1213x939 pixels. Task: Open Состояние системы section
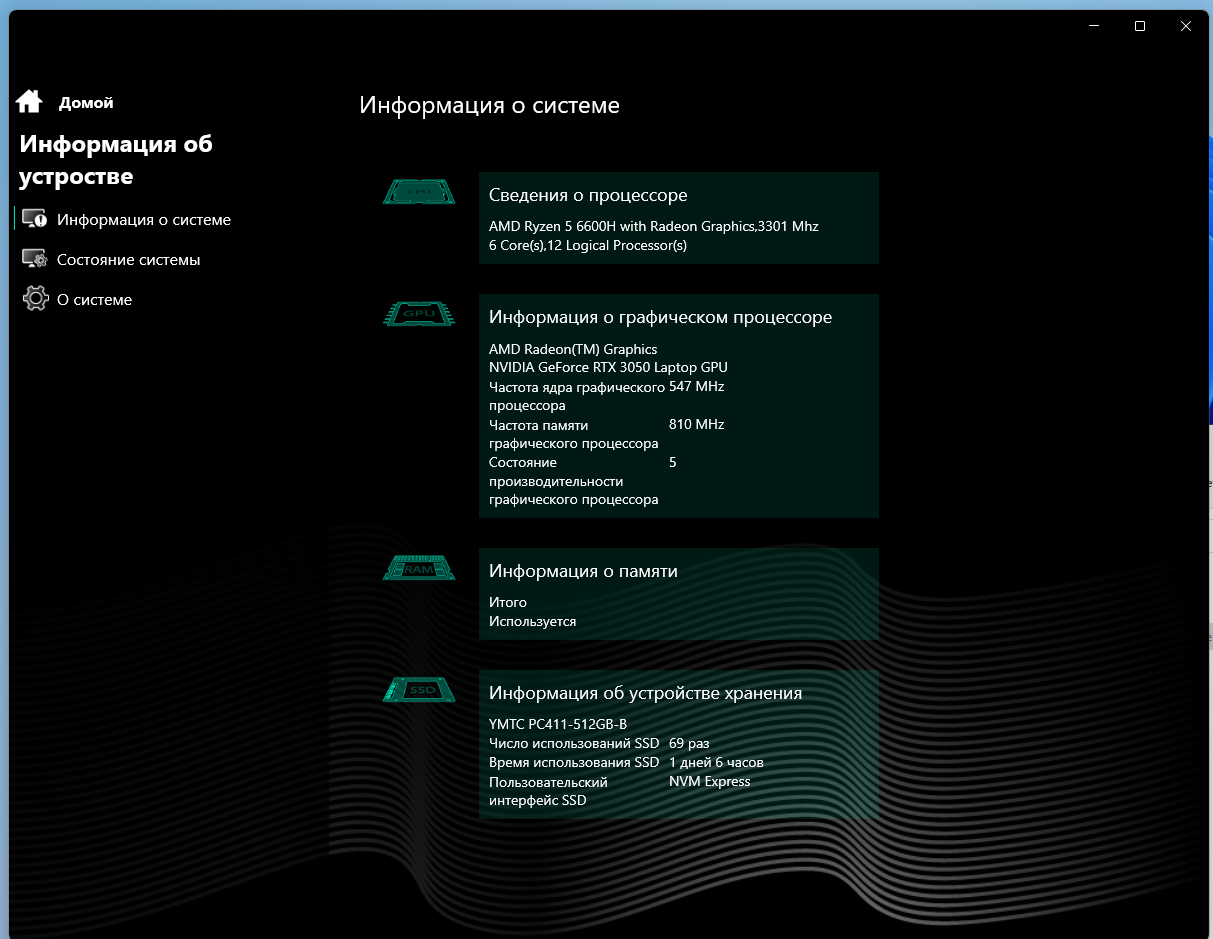(129, 260)
